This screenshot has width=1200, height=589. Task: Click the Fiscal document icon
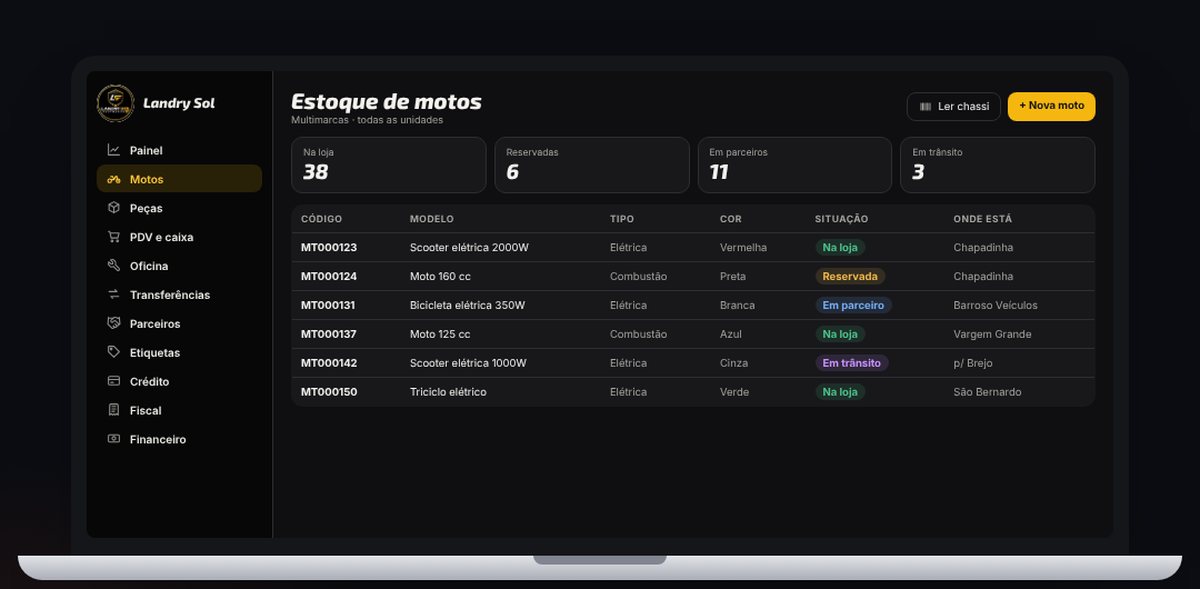tap(114, 411)
